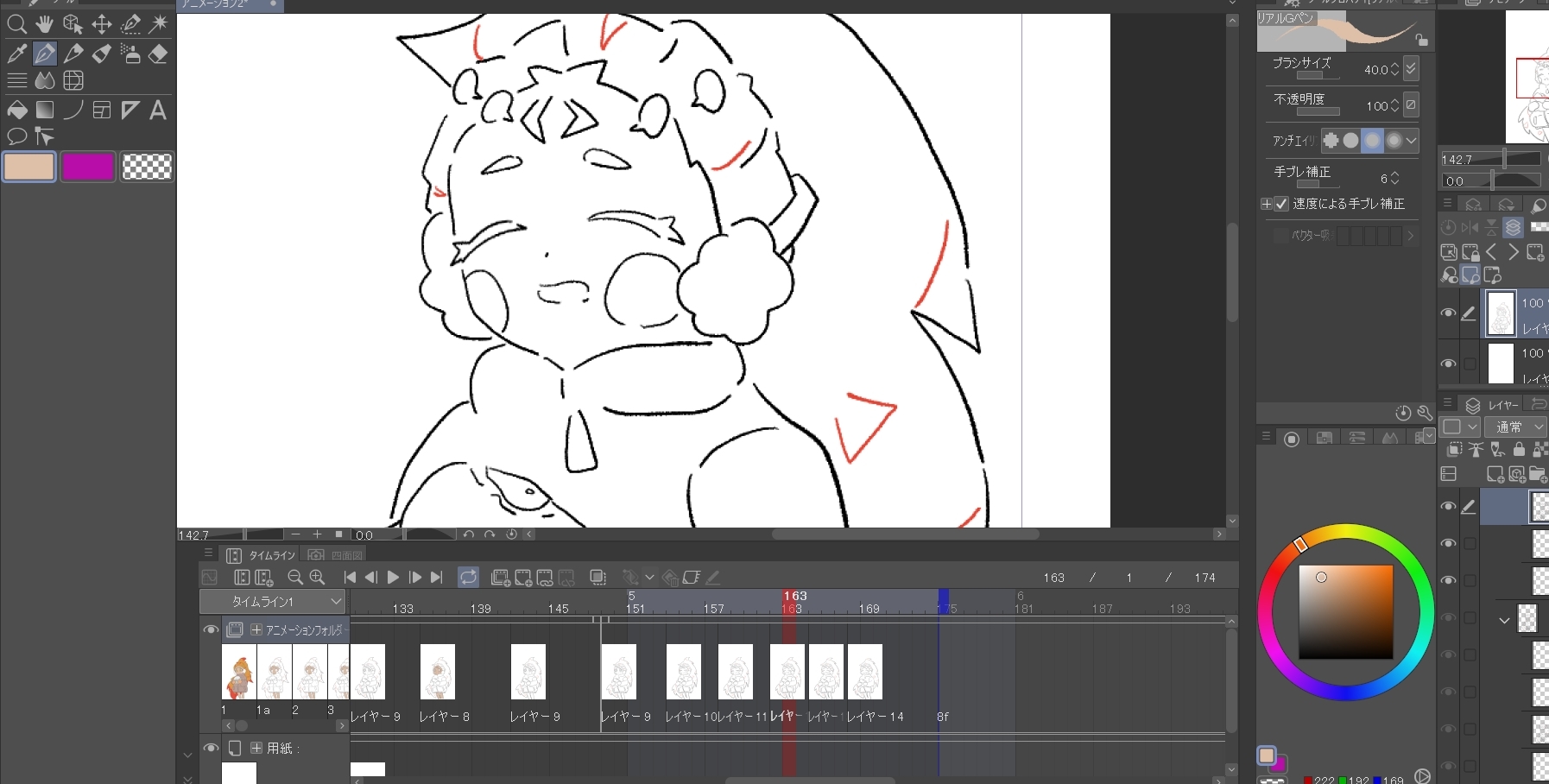Viewport: 1549px width, 784px height.
Task: Hide the 用紙 paper layer
Action: tap(210, 748)
